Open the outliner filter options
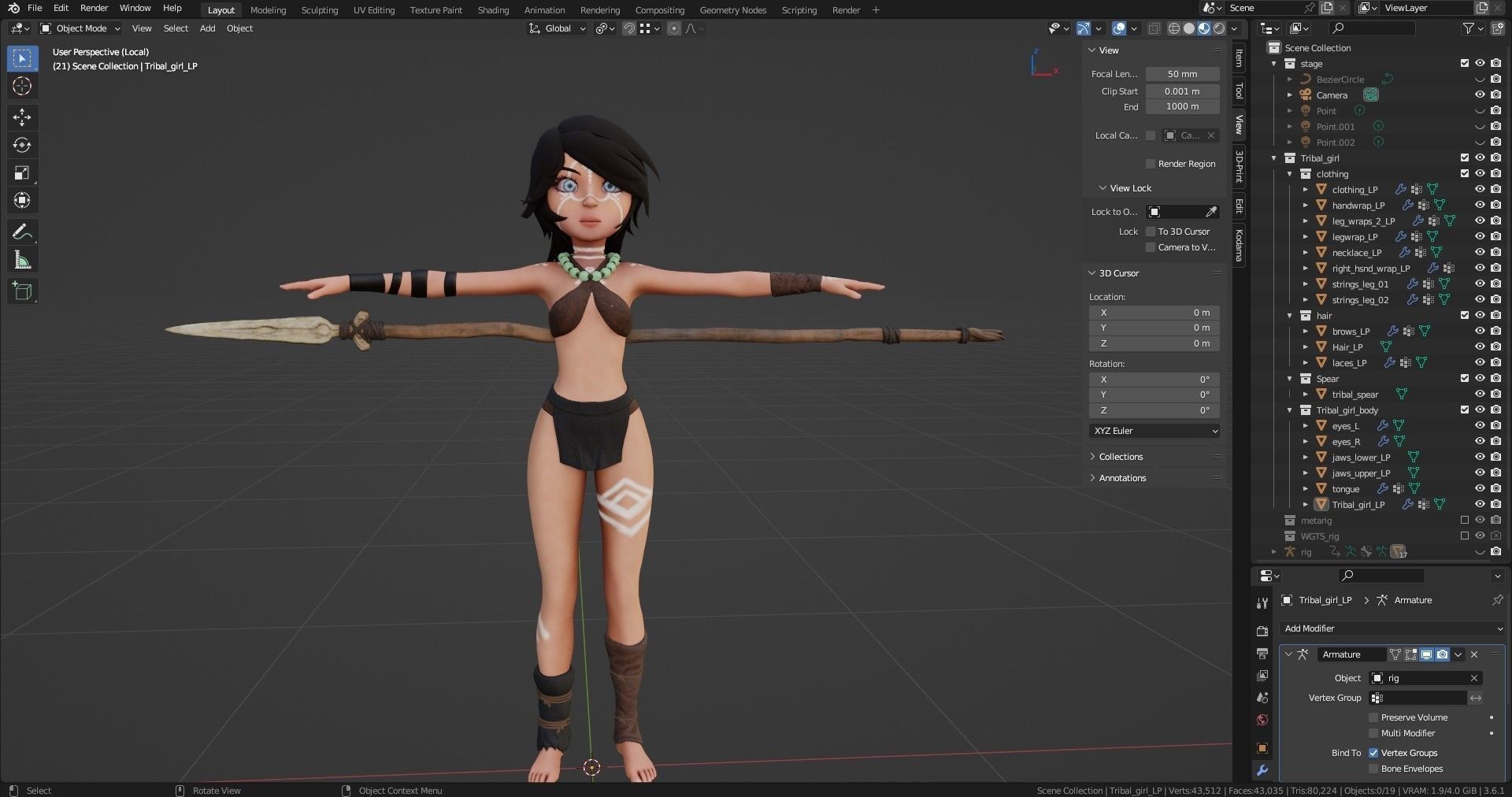The image size is (1512, 797). 1472,28
